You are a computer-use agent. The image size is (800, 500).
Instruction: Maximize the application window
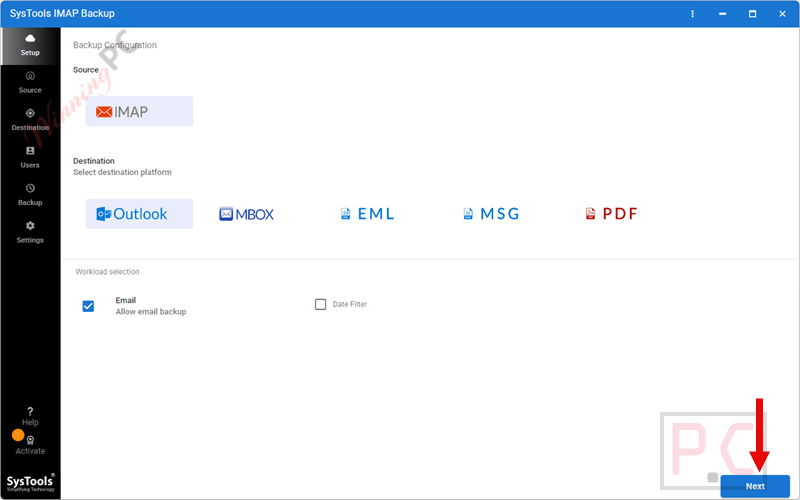[753, 14]
